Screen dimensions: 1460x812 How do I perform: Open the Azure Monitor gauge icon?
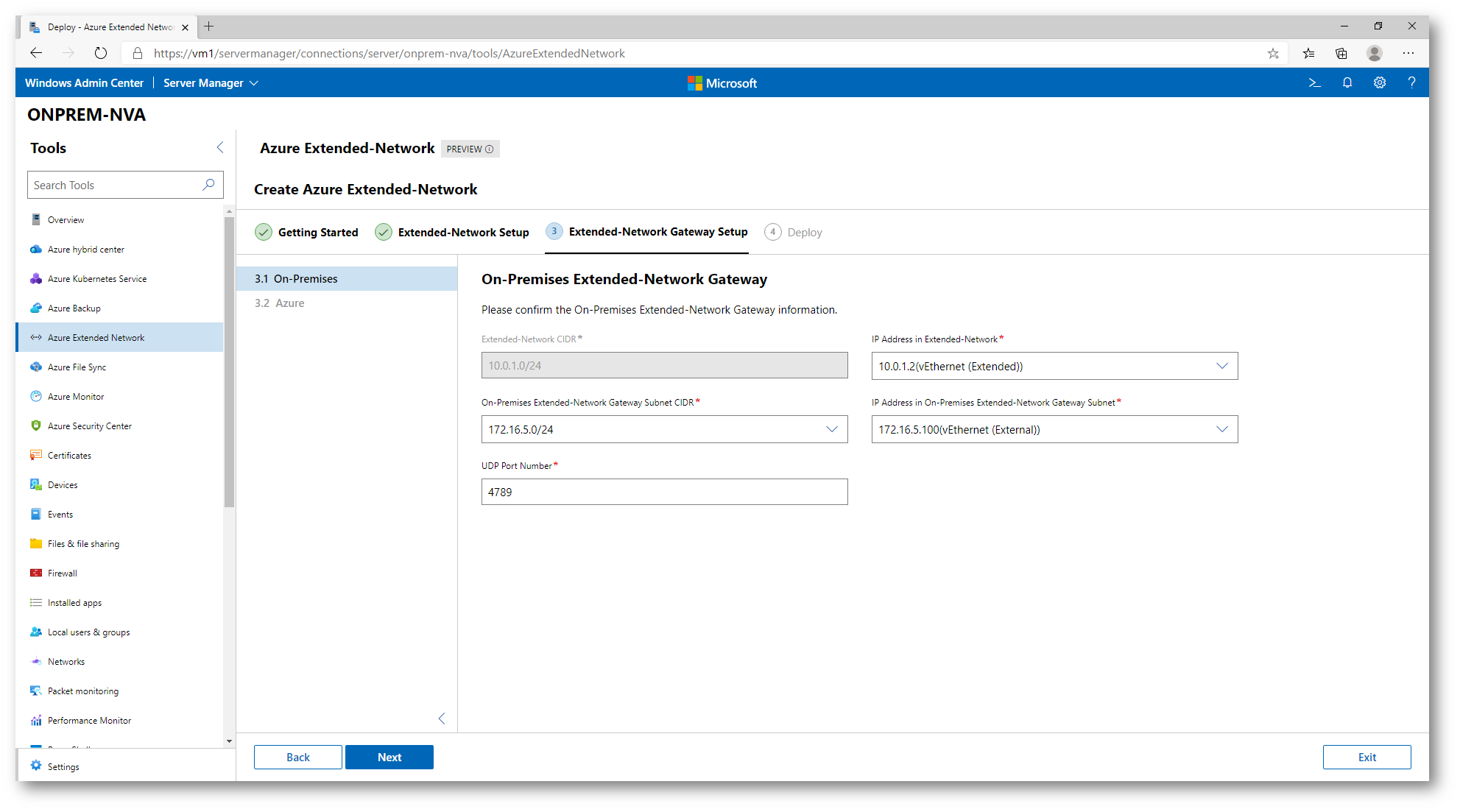(35, 396)
